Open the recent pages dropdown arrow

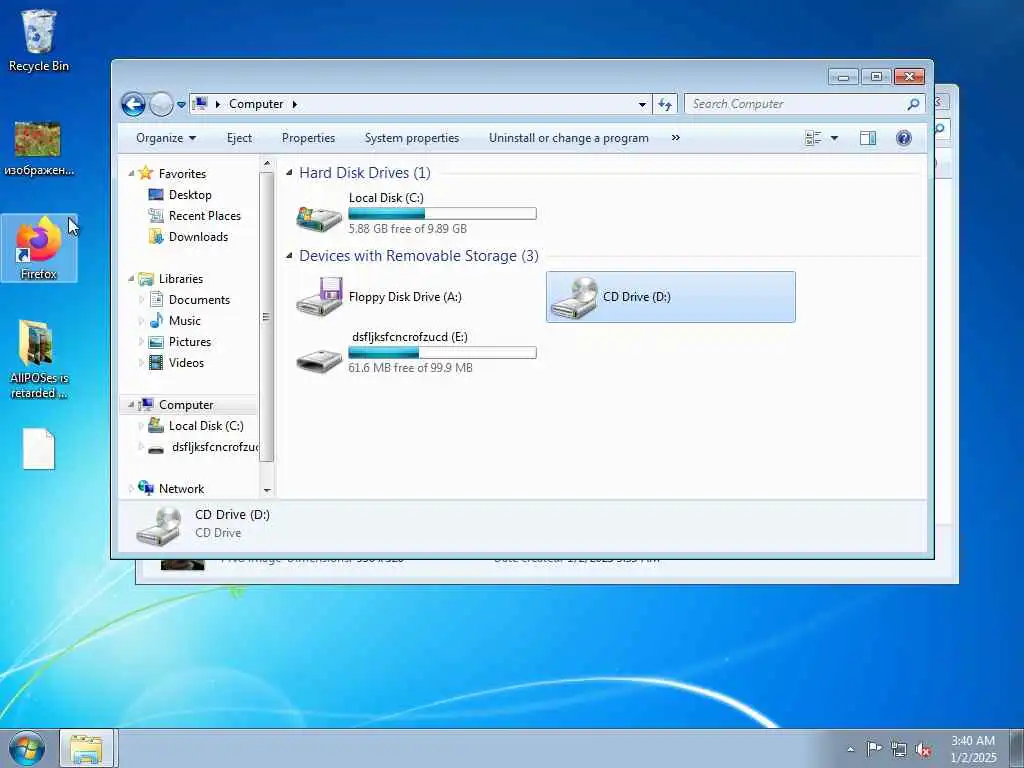pos(182,104)
